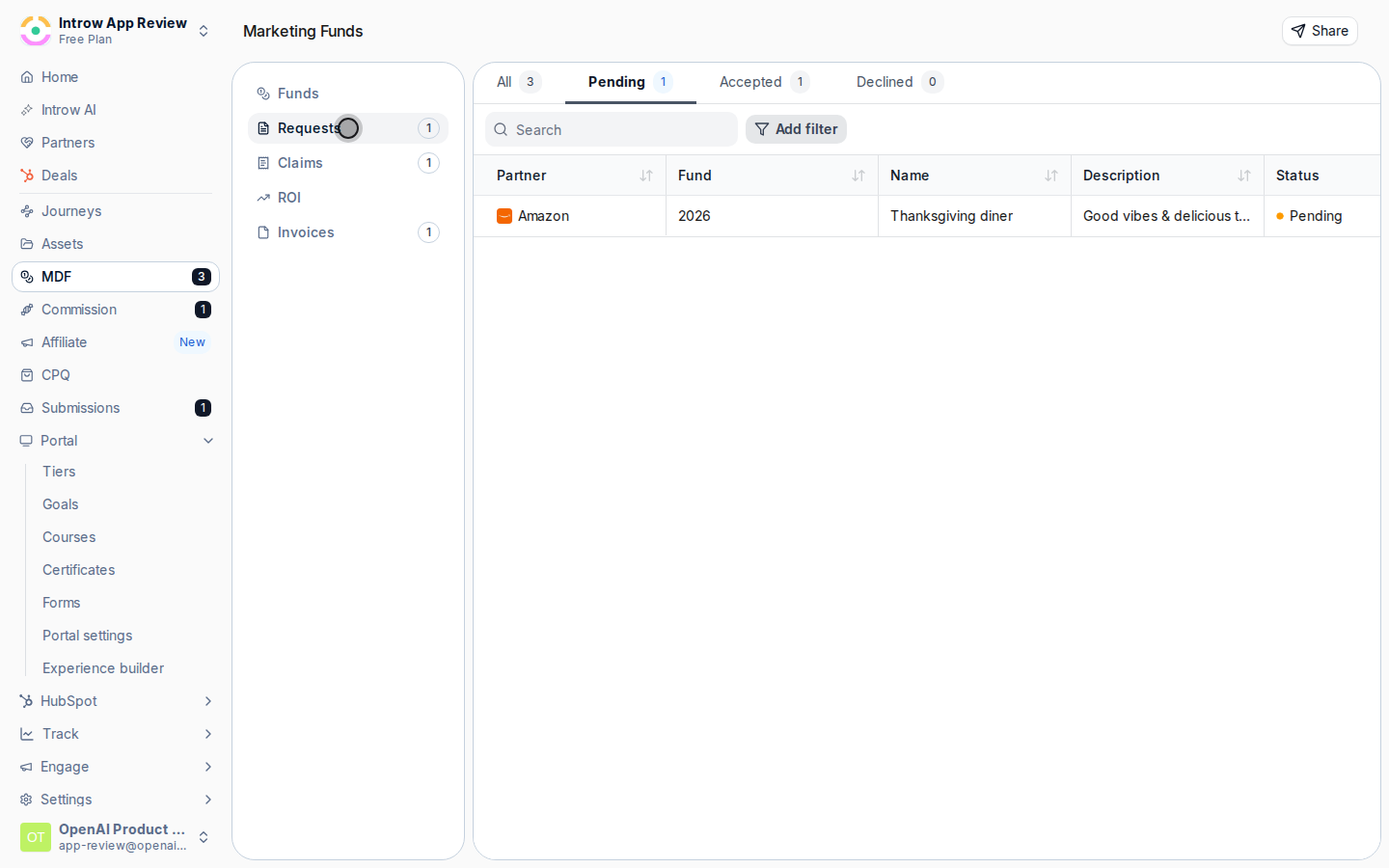Open Claims in MDF submenu
The width and height of the screenshot is (1389, 868).
(x=348, y=163)
